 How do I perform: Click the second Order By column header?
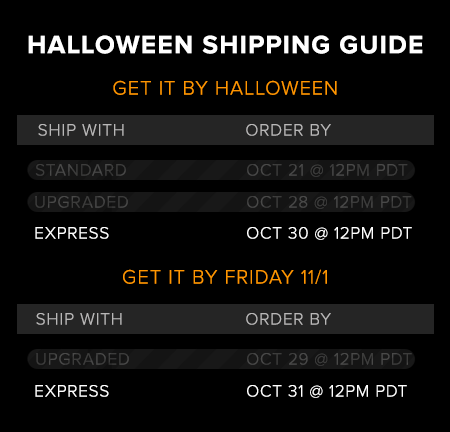(288, 319)
